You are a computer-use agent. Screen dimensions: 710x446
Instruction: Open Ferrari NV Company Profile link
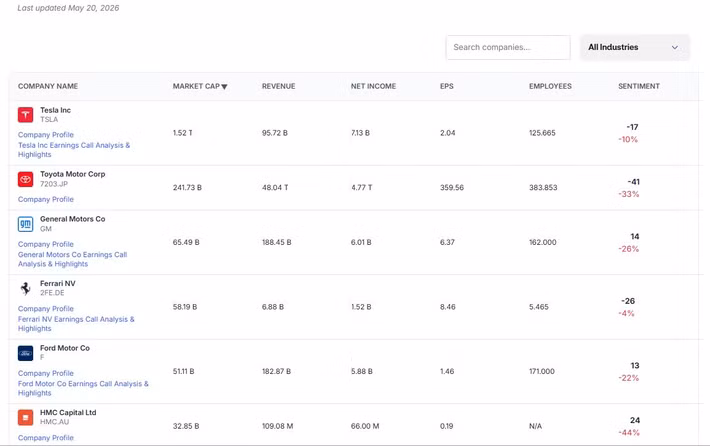tap(46, 309)
